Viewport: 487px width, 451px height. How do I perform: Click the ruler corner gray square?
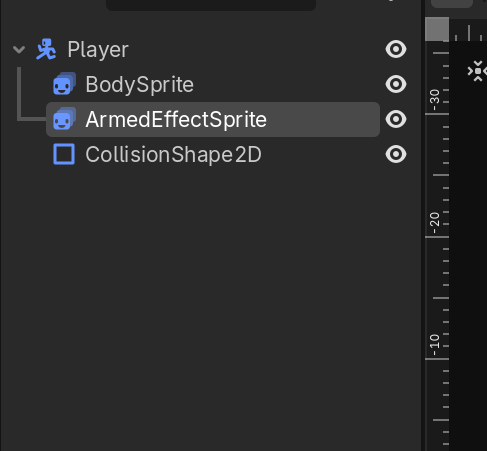pos(437,29)
